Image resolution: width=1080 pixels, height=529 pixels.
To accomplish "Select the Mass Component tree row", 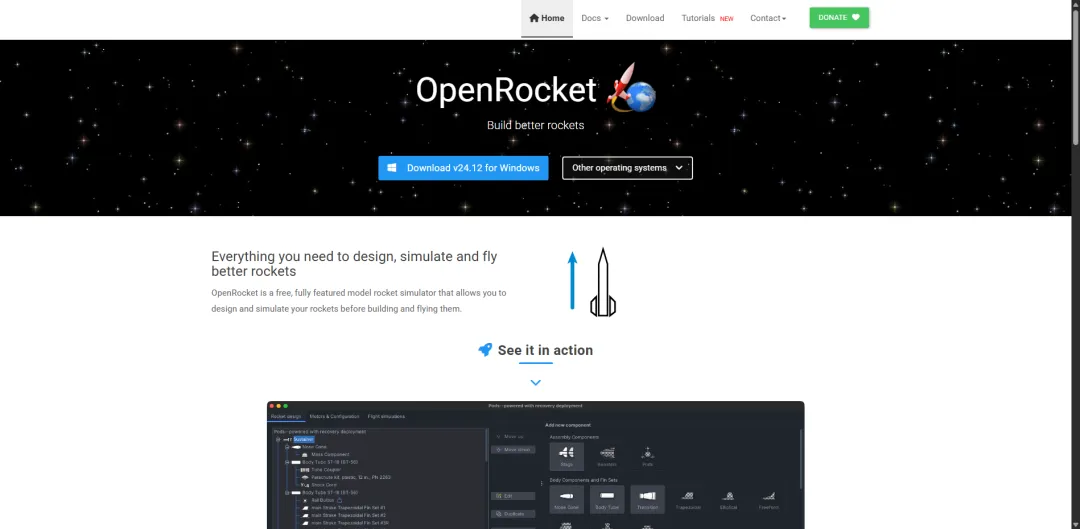I will pyautogui.click(x=330, y=455).
